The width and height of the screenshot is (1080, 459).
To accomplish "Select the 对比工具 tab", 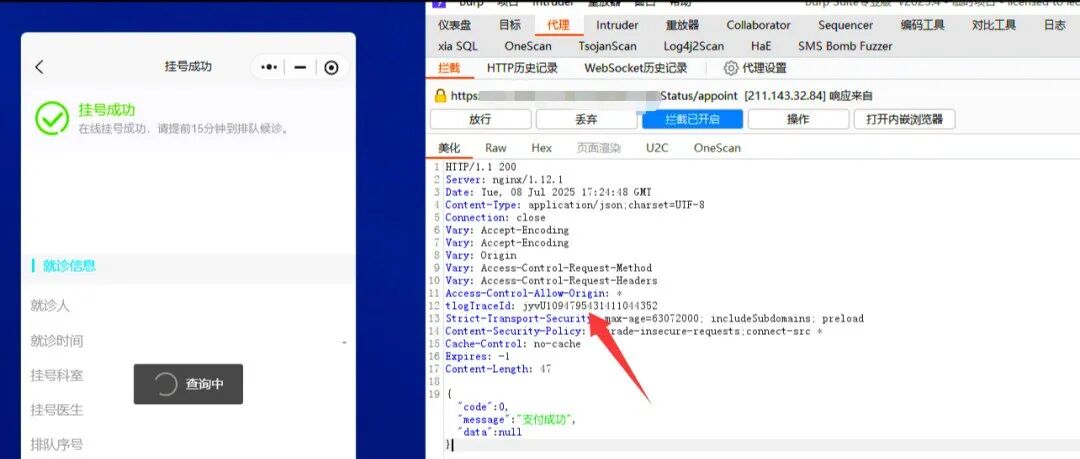I will click(994, 26).
